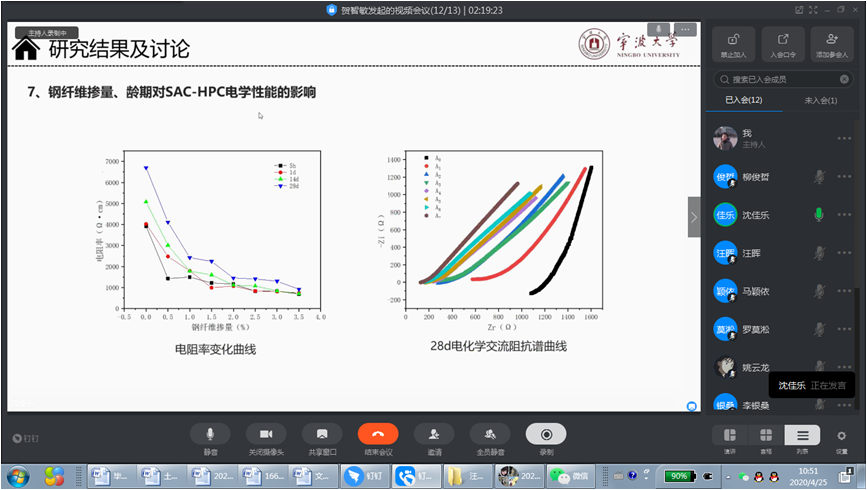867x490 pixels.
Task: Expand more options for 马颖依
Action: pos(845,291)
